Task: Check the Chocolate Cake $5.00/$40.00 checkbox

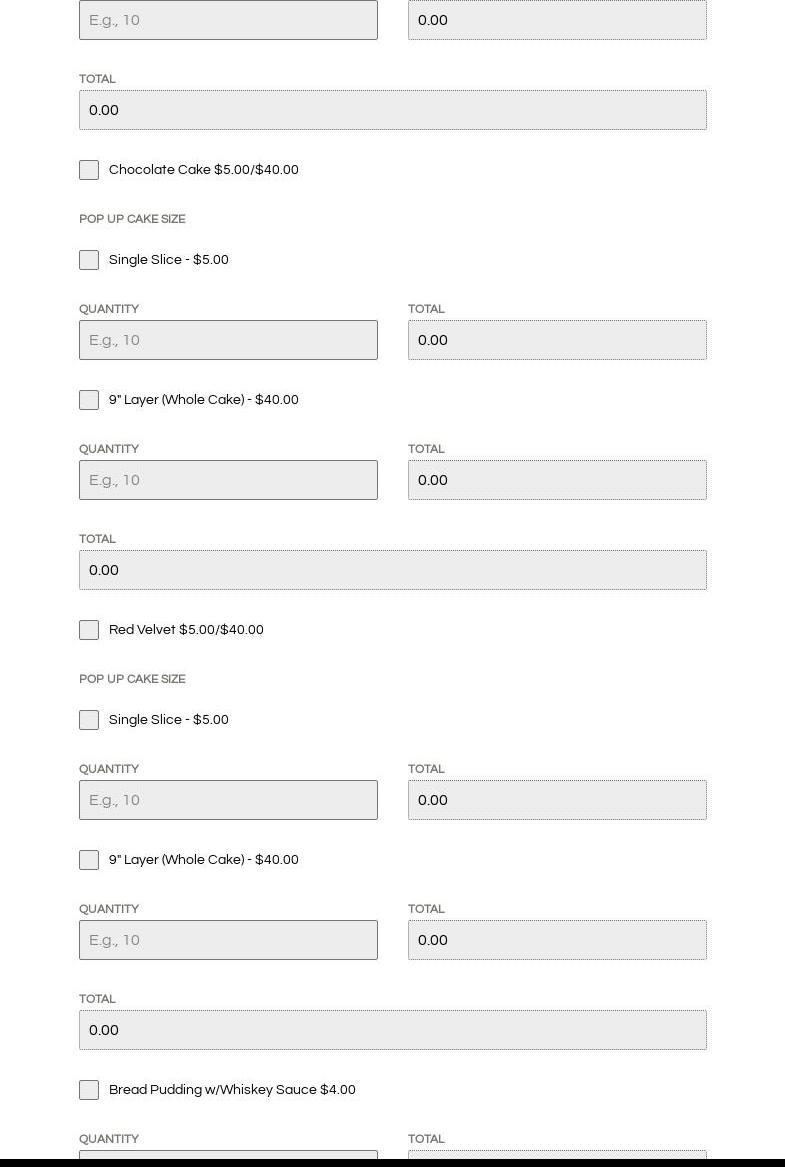Action: point(89,170)
